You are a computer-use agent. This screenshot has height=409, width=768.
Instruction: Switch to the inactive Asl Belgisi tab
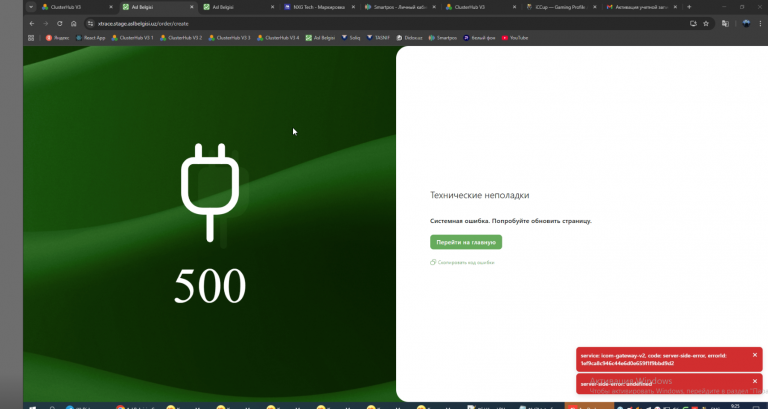[x=238, y=7]
